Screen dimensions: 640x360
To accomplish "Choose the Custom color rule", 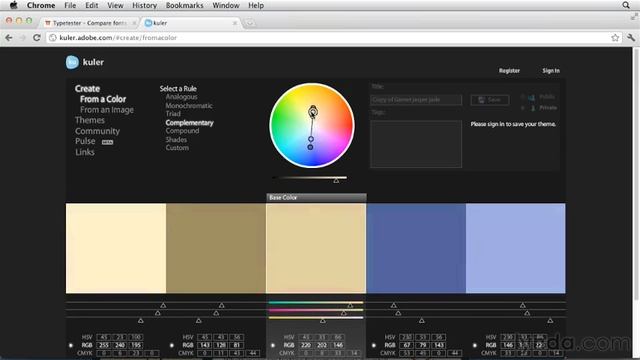I will [177, 148].
